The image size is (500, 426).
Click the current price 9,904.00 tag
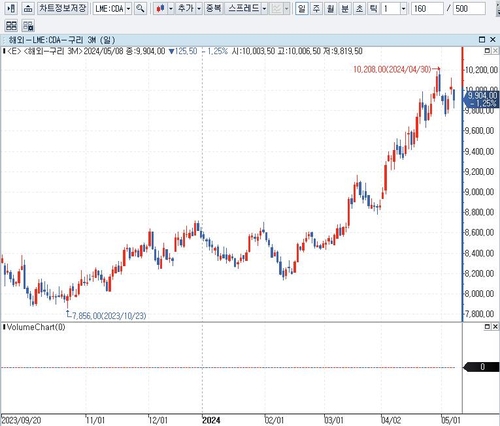[x=482, y=99]
